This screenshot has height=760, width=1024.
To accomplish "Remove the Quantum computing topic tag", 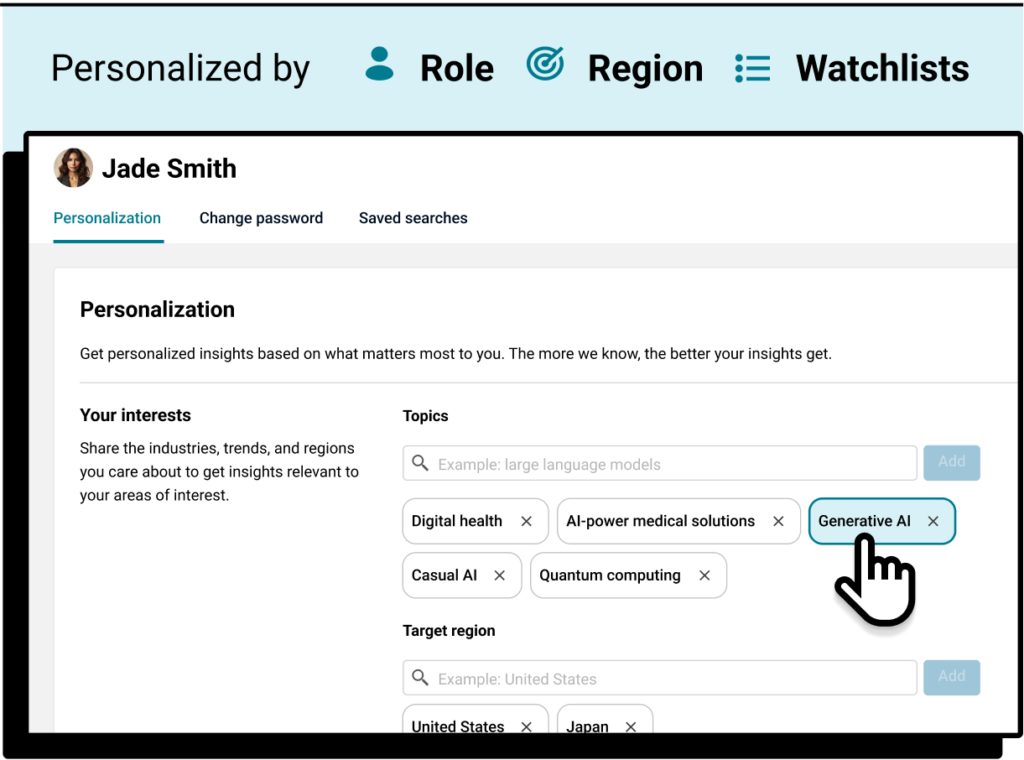I will coord(704,575).
